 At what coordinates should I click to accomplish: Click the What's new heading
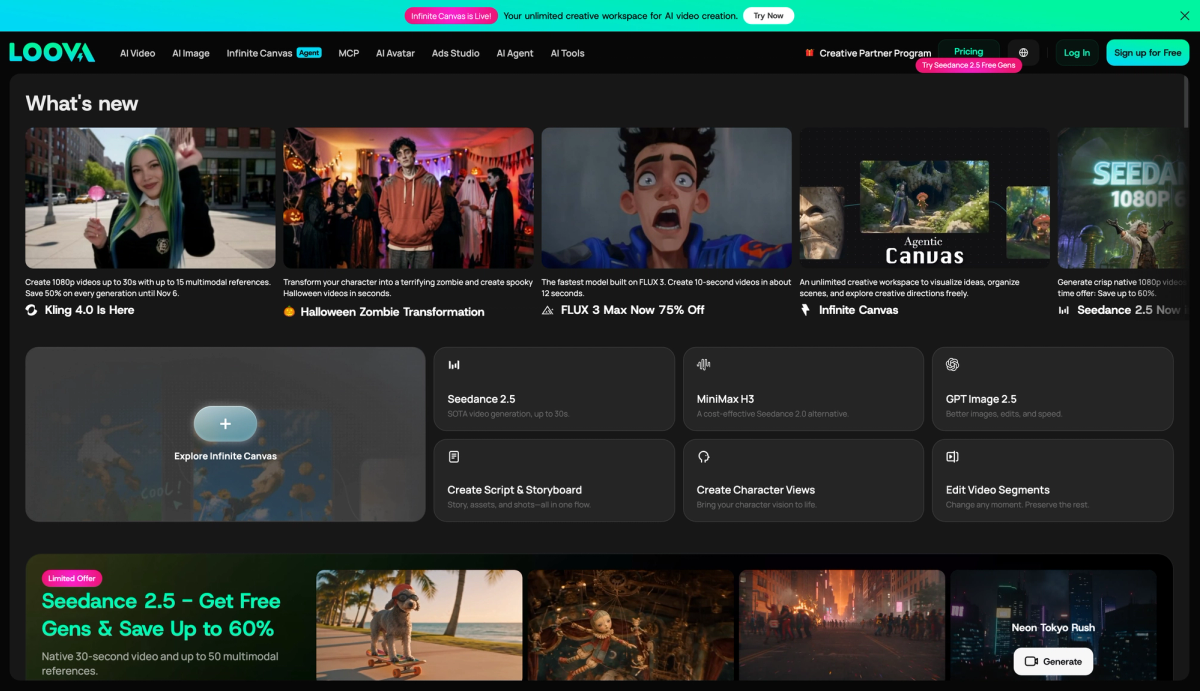82,103
